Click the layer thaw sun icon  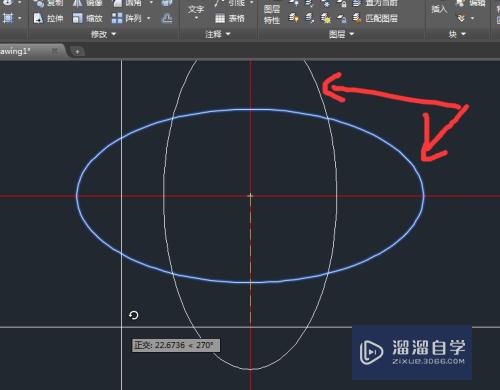point(326,18)
